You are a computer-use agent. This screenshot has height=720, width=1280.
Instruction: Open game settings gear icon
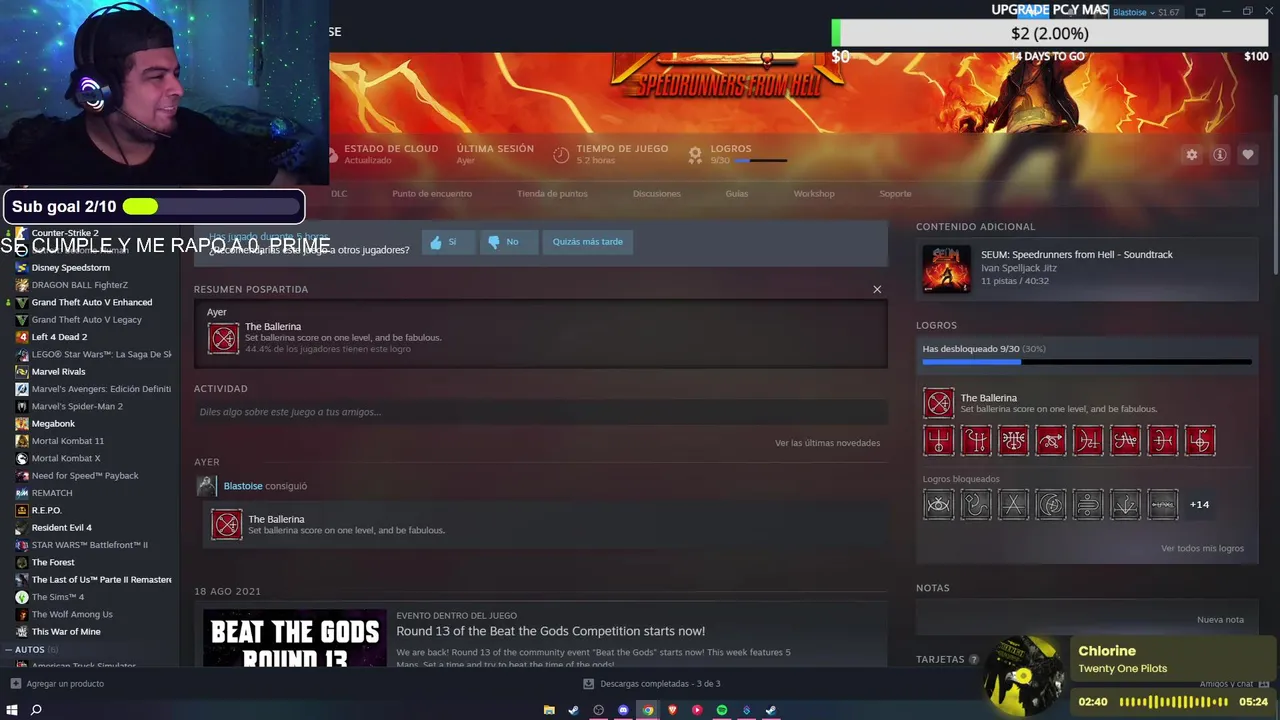pos(1192,155)
